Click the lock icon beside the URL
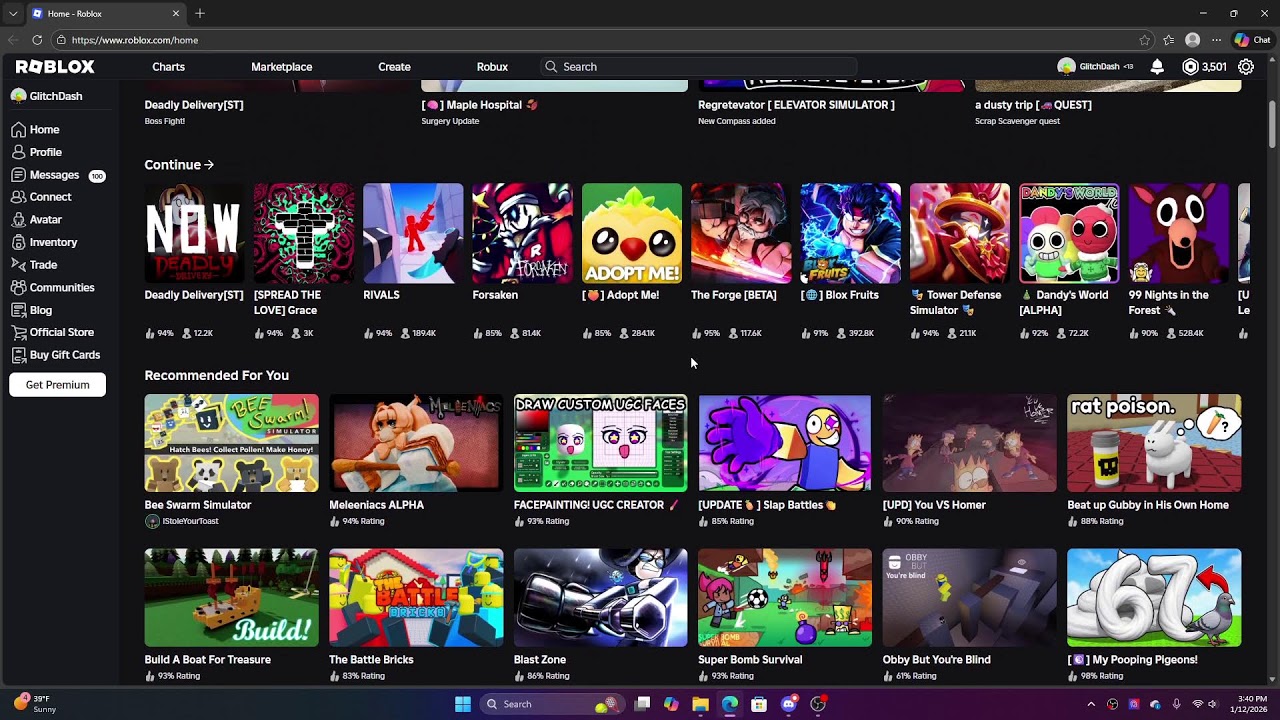Screen dimensions: 1280x720 (62, 40)
